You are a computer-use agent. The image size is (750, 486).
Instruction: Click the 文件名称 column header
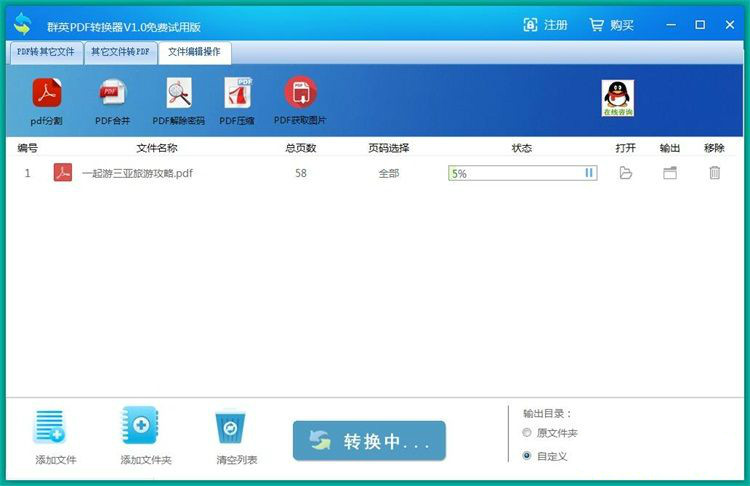point(157,148)
